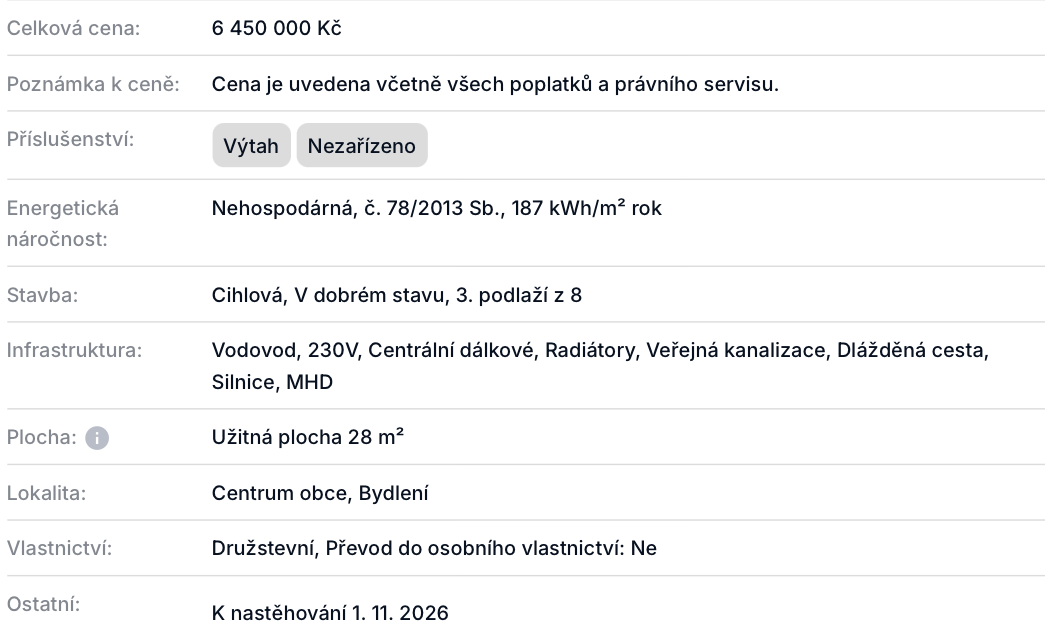
Task: Click the price note about fees and legal service
Action: pos(495,84)
